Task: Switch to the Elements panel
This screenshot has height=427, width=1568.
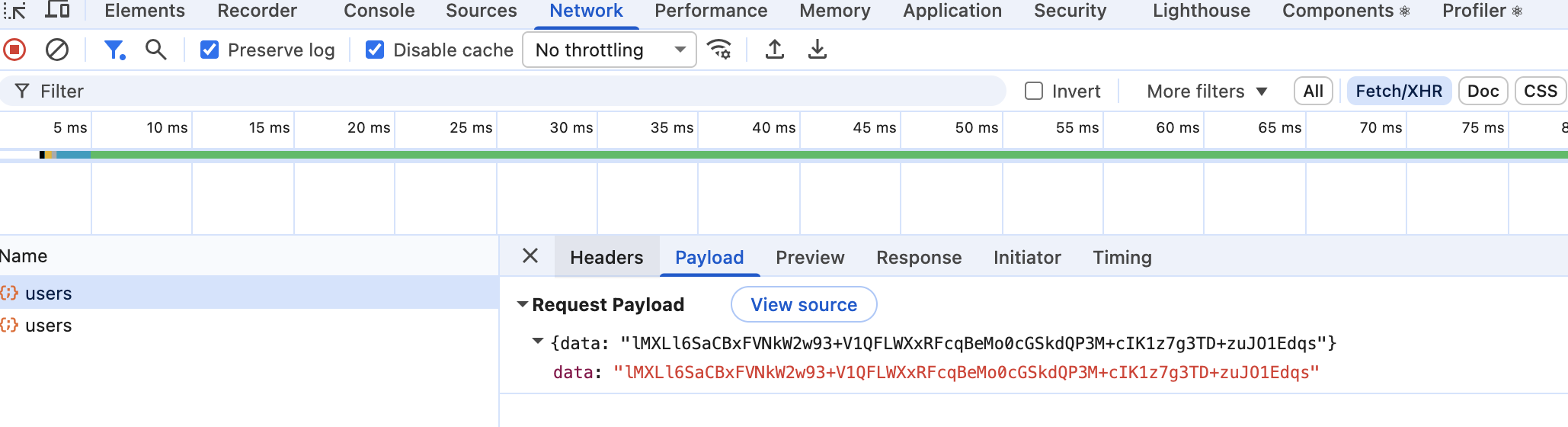Action: click(145, 11)
